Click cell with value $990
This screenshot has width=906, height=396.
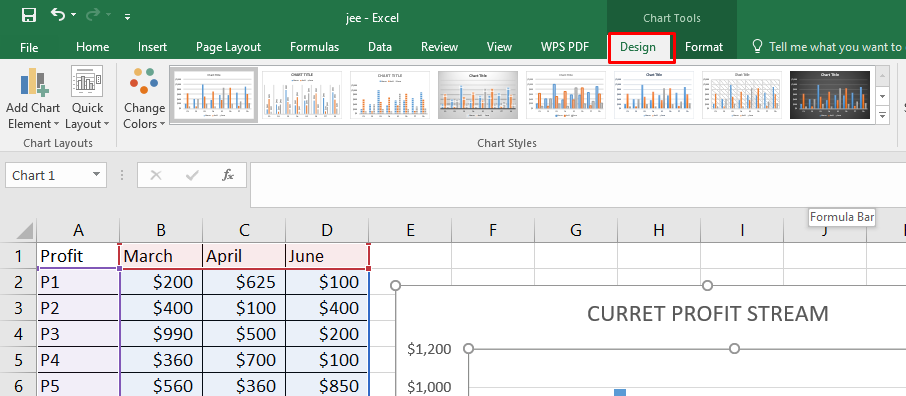pyautogui.click(x=161, y=334)
